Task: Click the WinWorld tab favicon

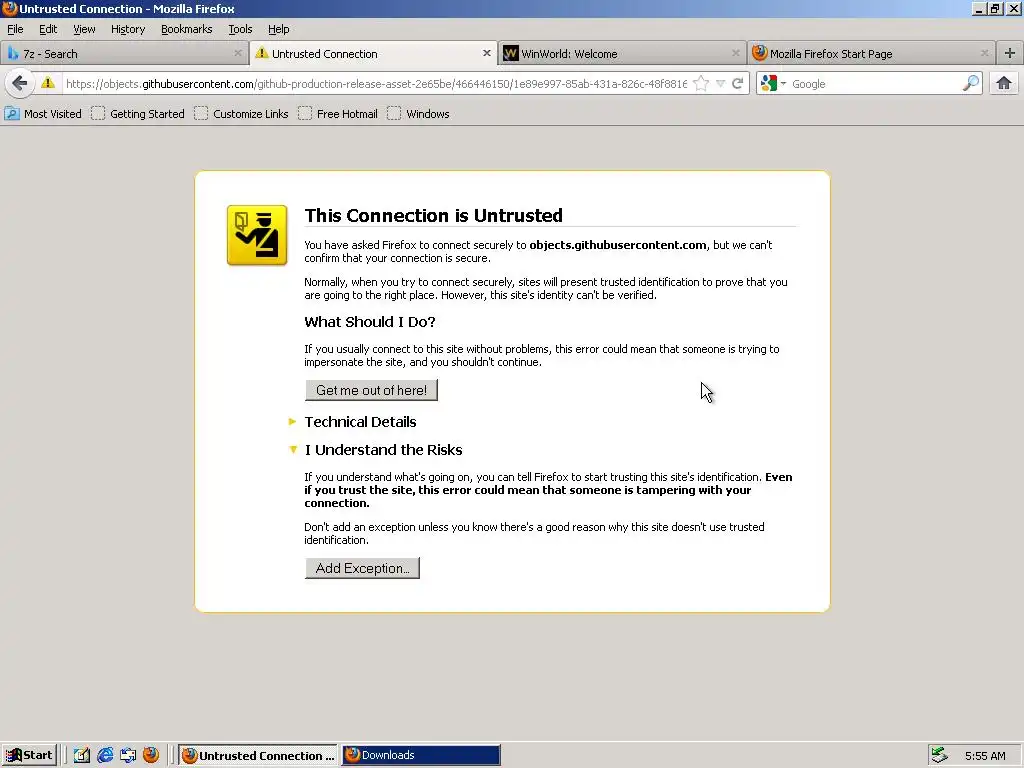Action: click(511, 53)
